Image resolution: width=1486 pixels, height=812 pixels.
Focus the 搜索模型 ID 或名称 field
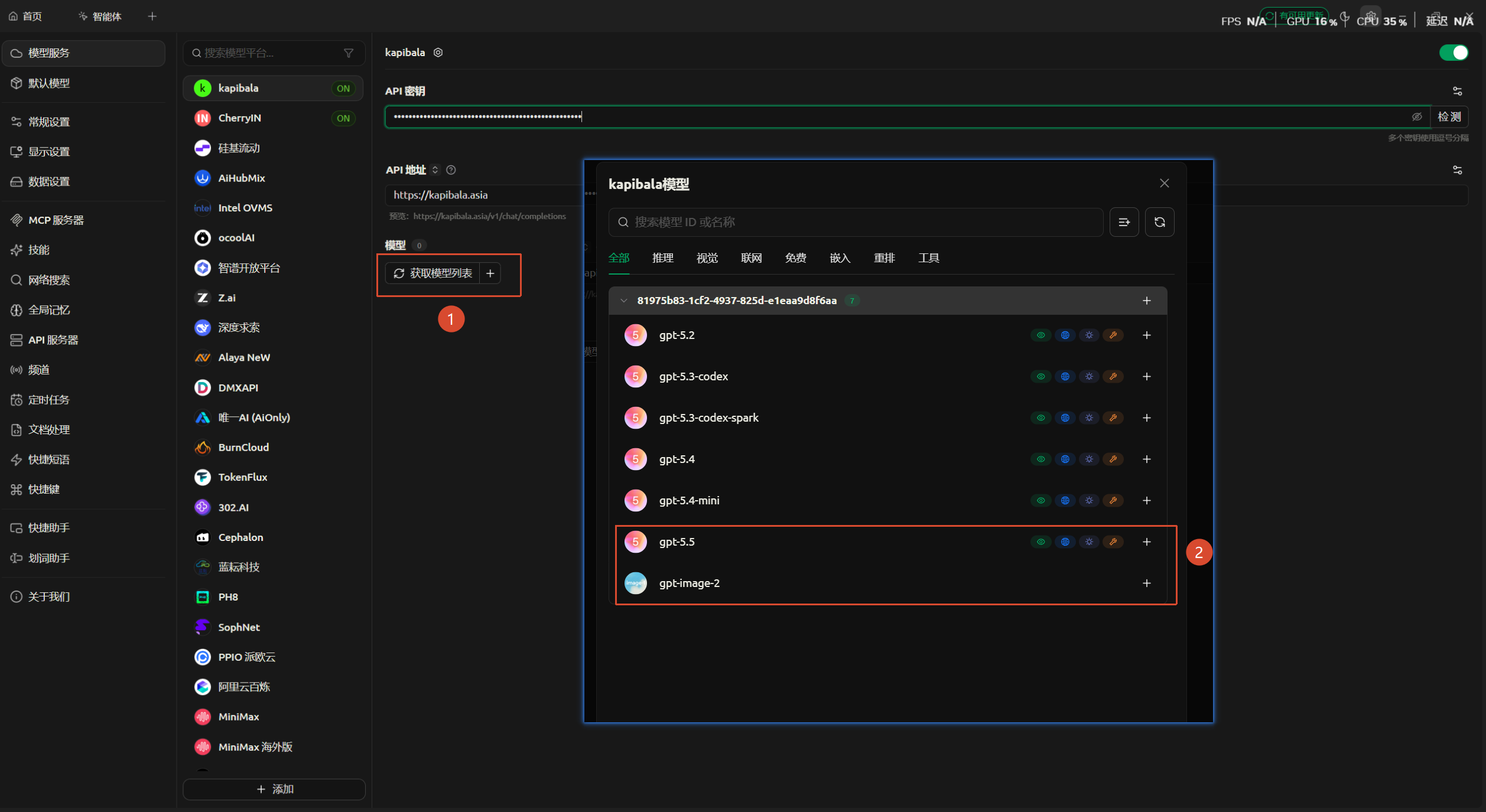tap(856, 222)
